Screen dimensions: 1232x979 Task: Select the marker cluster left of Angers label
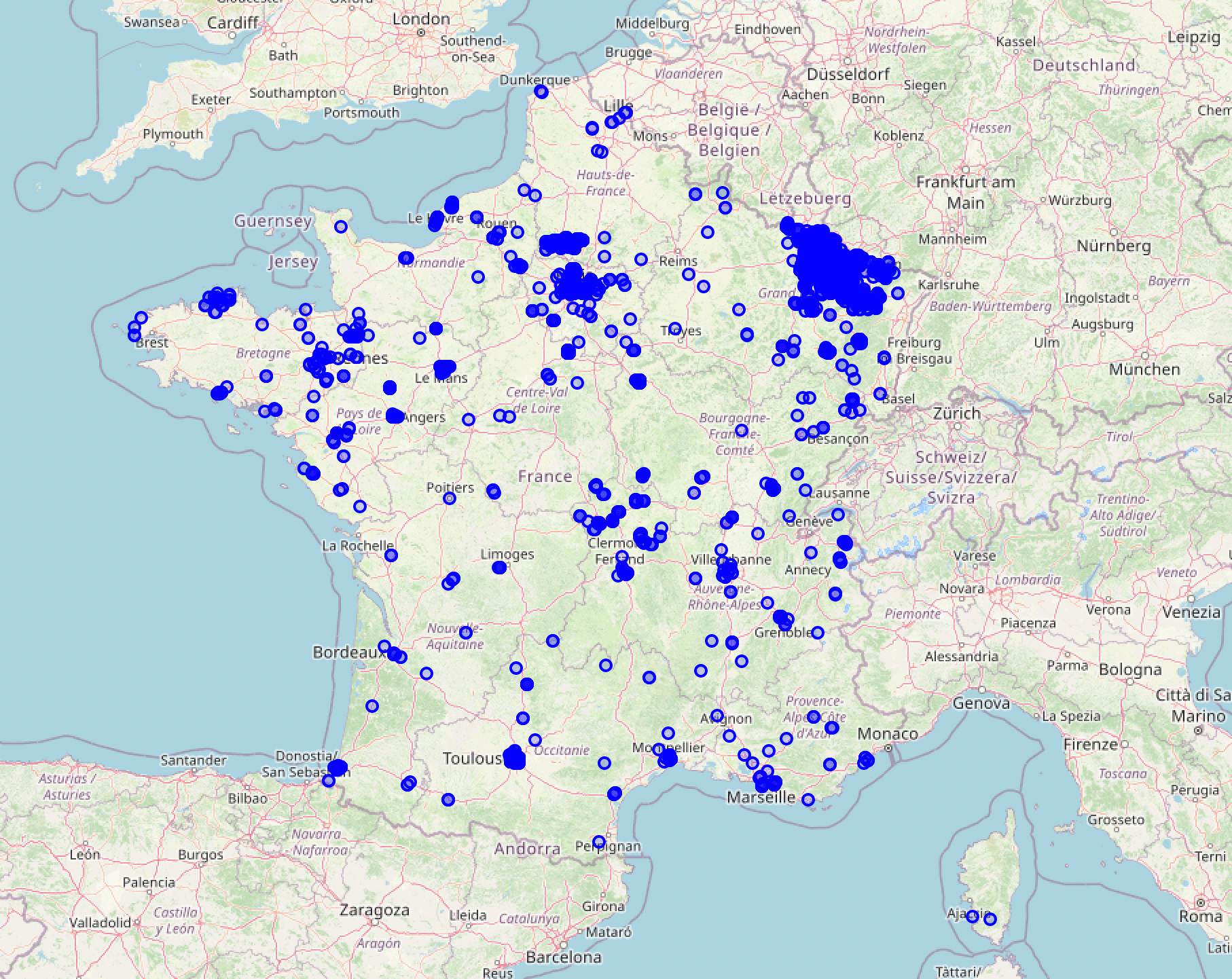395,415
